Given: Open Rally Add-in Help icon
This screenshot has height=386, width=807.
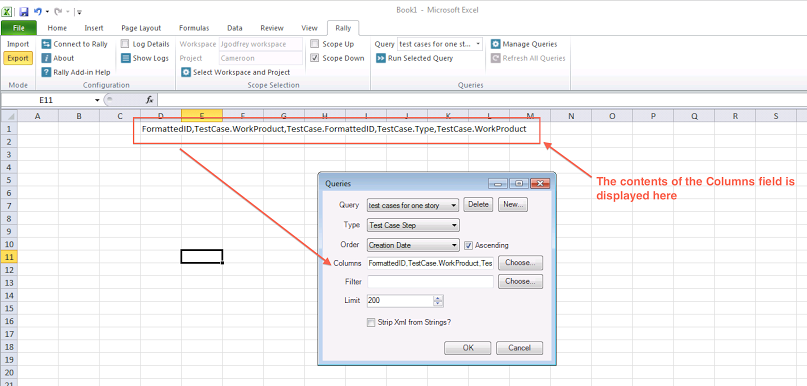Looking at the screenshot, I should [x=46, y=72].
